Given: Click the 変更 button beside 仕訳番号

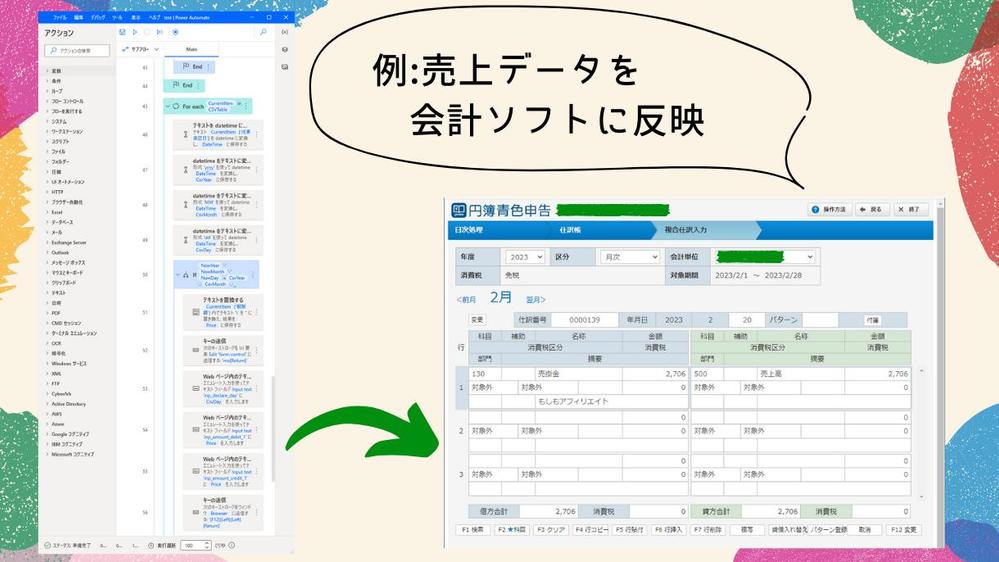Looking at the screenshot, I should (x=477, y=320).
